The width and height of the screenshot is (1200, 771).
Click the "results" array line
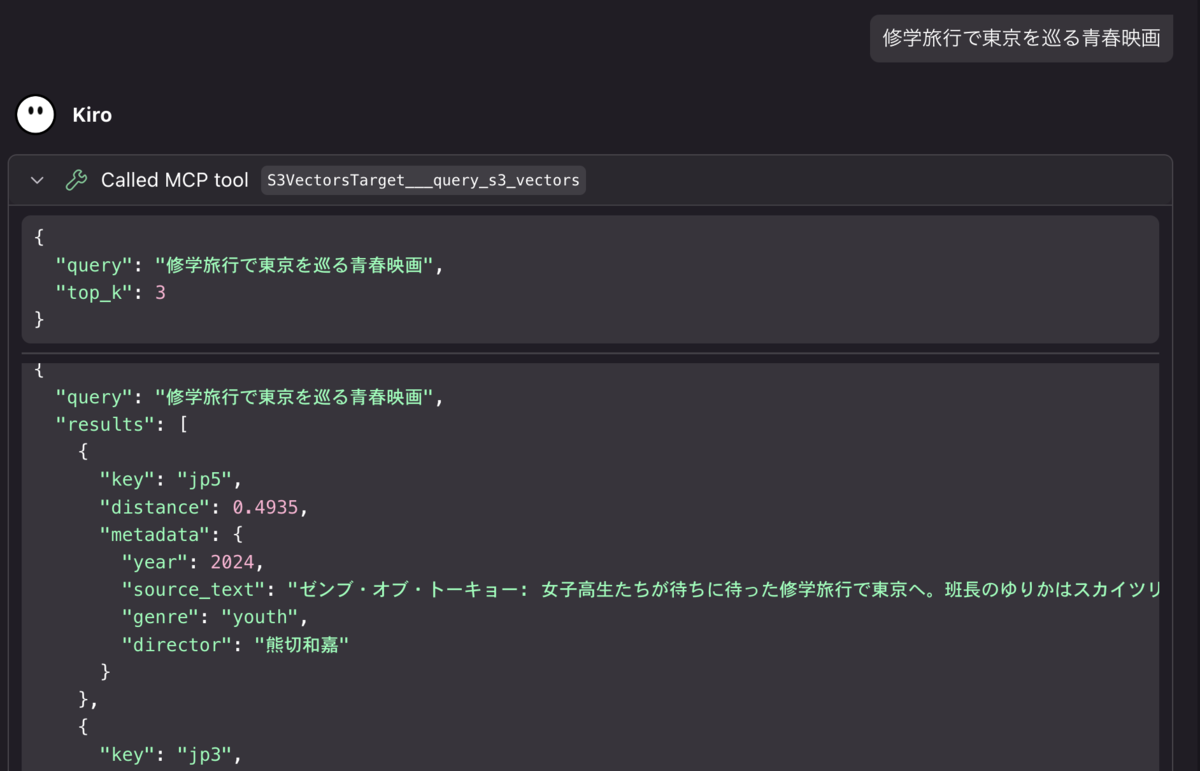pyautogui.click(x=121, y=424)
